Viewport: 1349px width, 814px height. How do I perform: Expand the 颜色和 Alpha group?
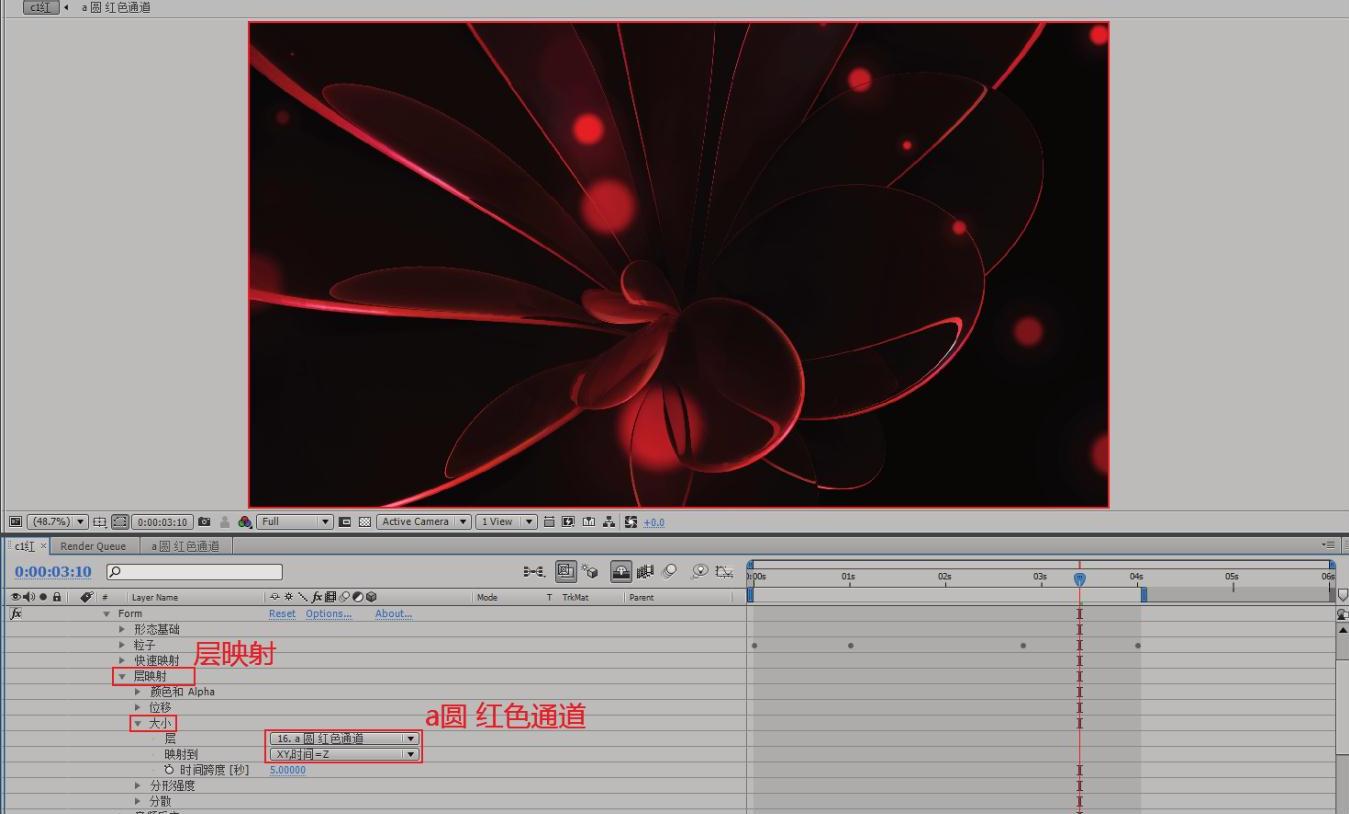(138, 691)
